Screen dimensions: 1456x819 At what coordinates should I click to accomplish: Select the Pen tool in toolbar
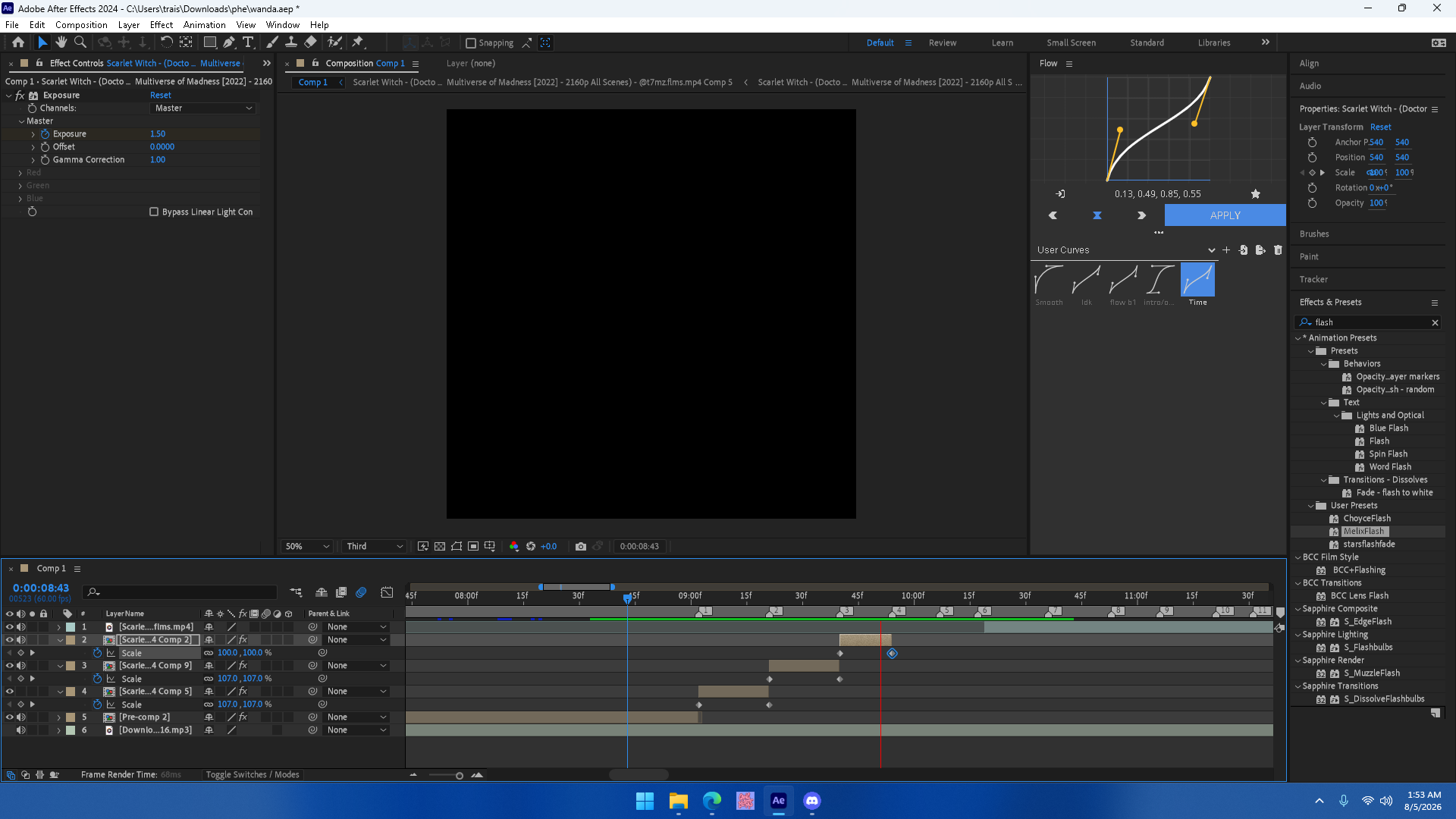tap(229, 42)
